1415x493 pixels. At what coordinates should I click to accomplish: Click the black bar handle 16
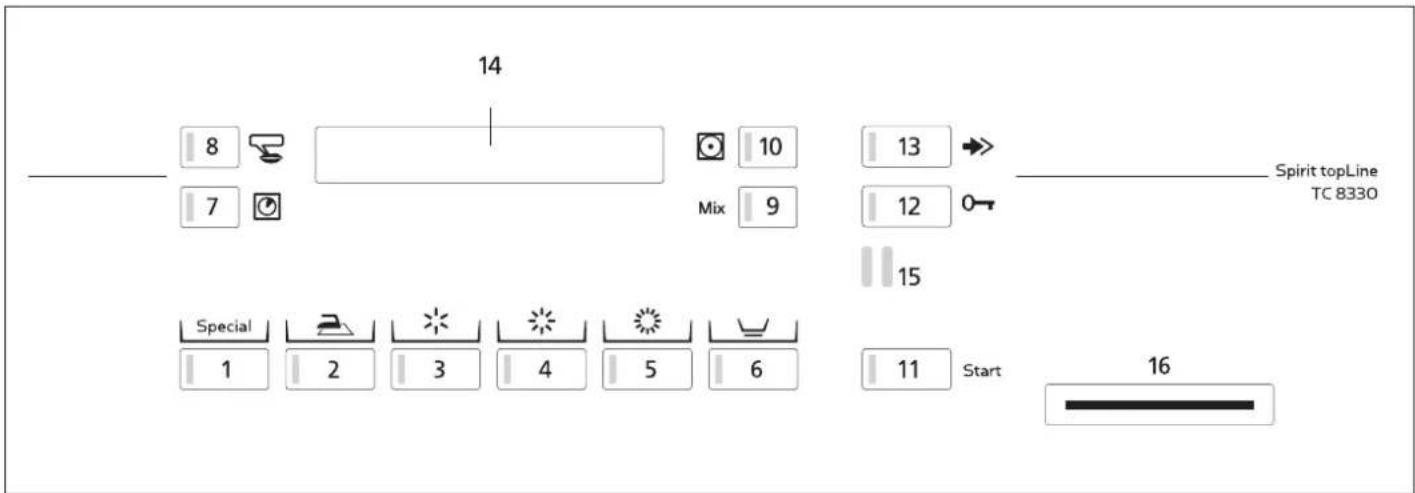(1159, 404)
